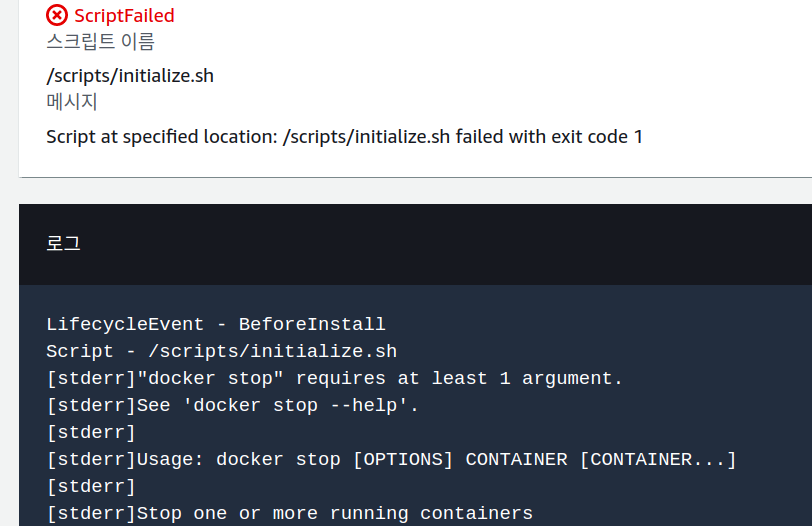Click the ScriptFailed error heading
Viewport: 812px width, 526px height.
[124, 16]
